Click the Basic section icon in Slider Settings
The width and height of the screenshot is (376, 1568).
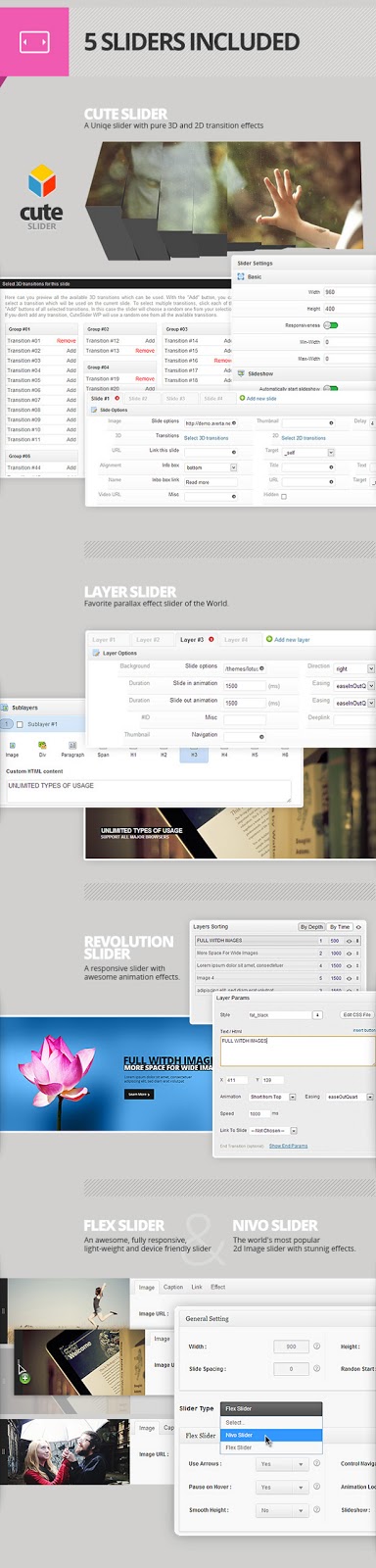point(241,276)
